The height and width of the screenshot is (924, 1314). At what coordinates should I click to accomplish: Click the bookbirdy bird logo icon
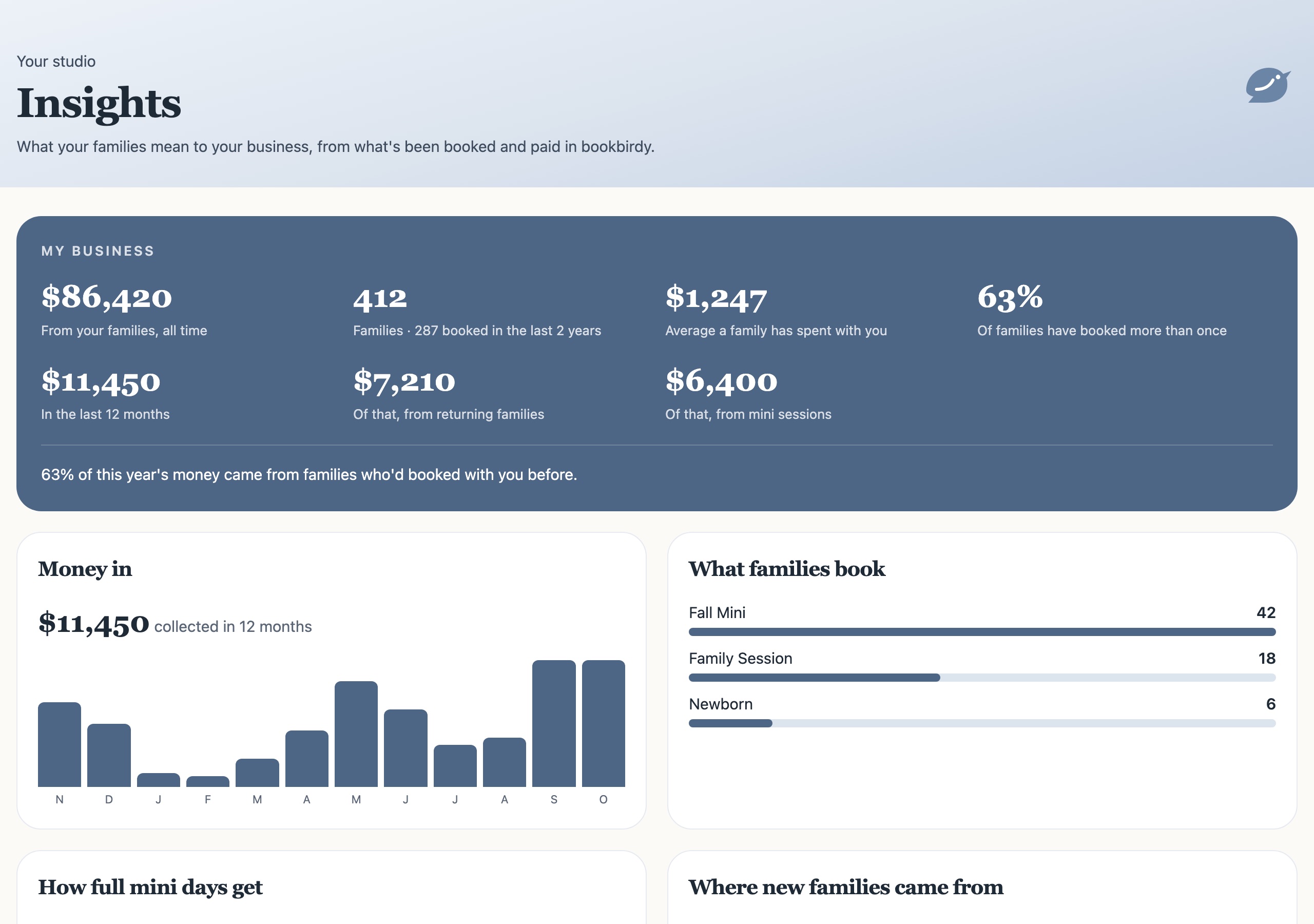pos(1268,85)
